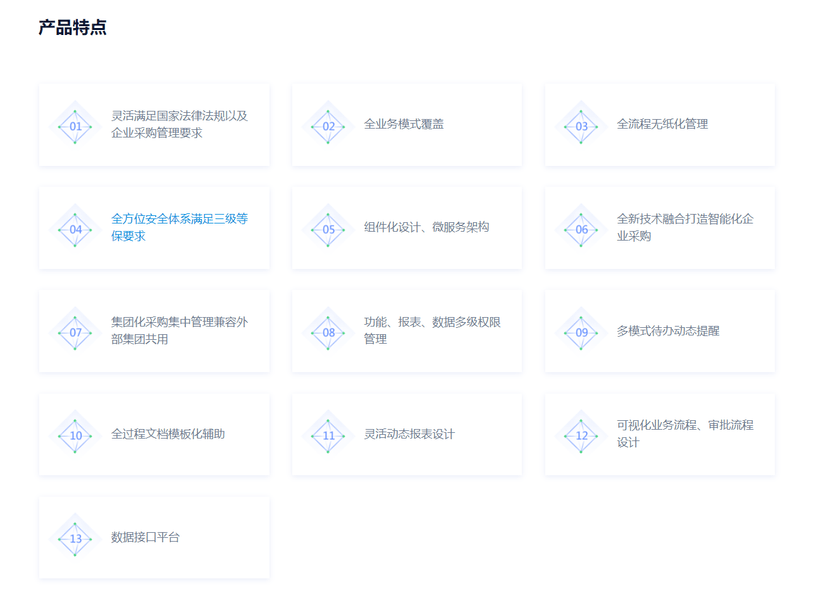Click the diamond icon numbered 07
This screenshot has width=828, height=607.
(75, 332)
